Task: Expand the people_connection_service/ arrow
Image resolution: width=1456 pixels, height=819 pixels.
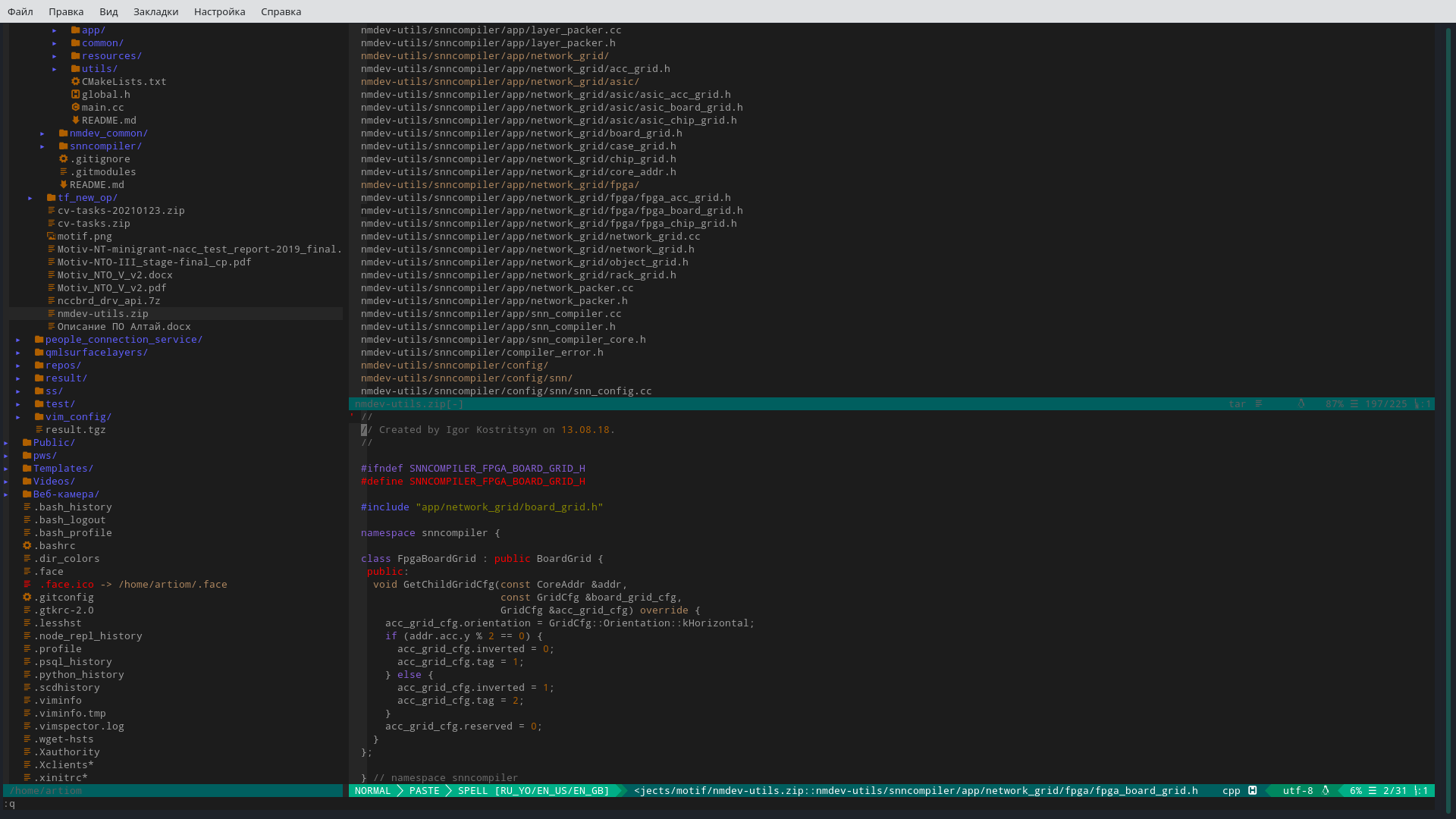Action: click(x=18, y=340)
